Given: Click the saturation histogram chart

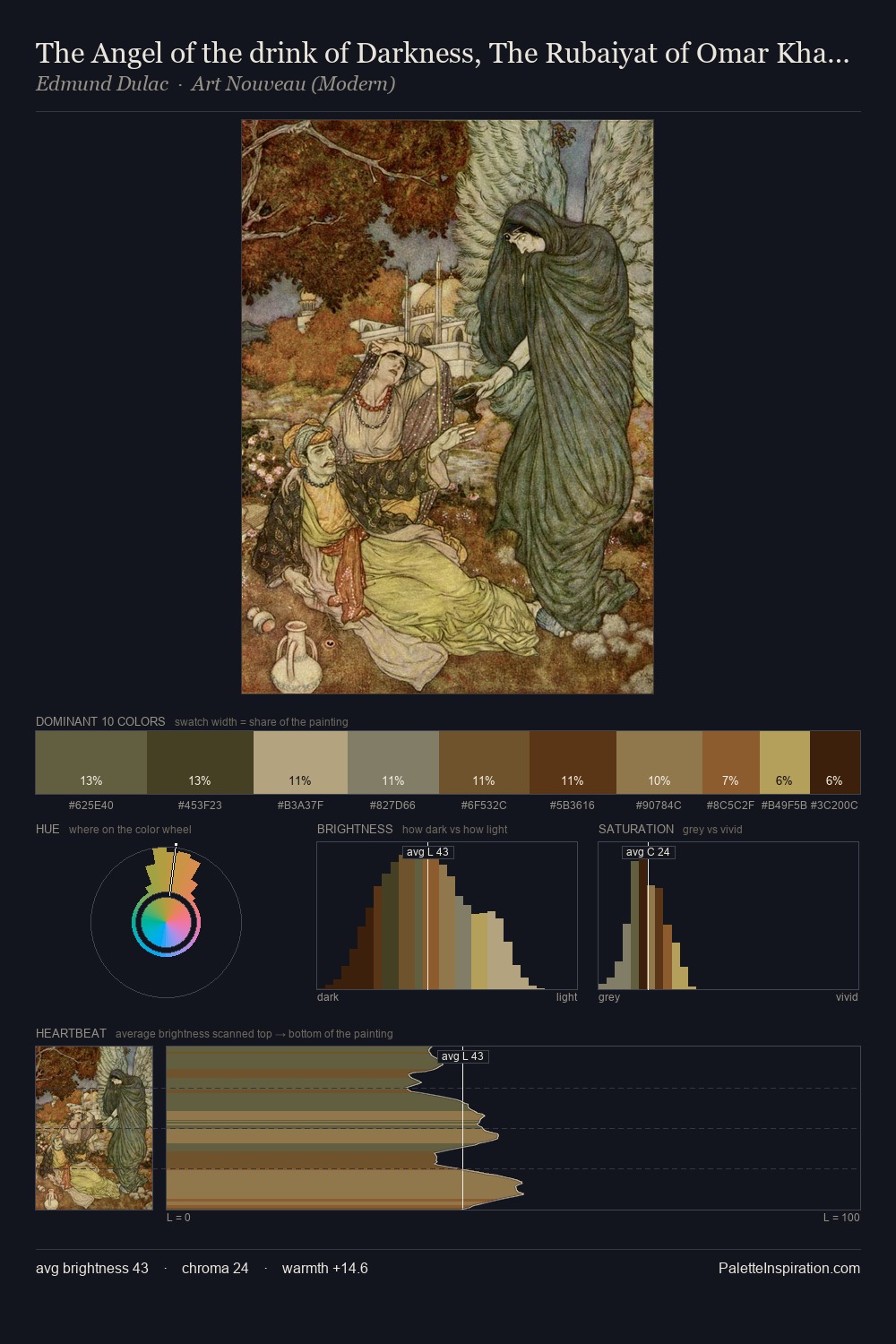Looking at the screenshot, I should click(728, 916).
